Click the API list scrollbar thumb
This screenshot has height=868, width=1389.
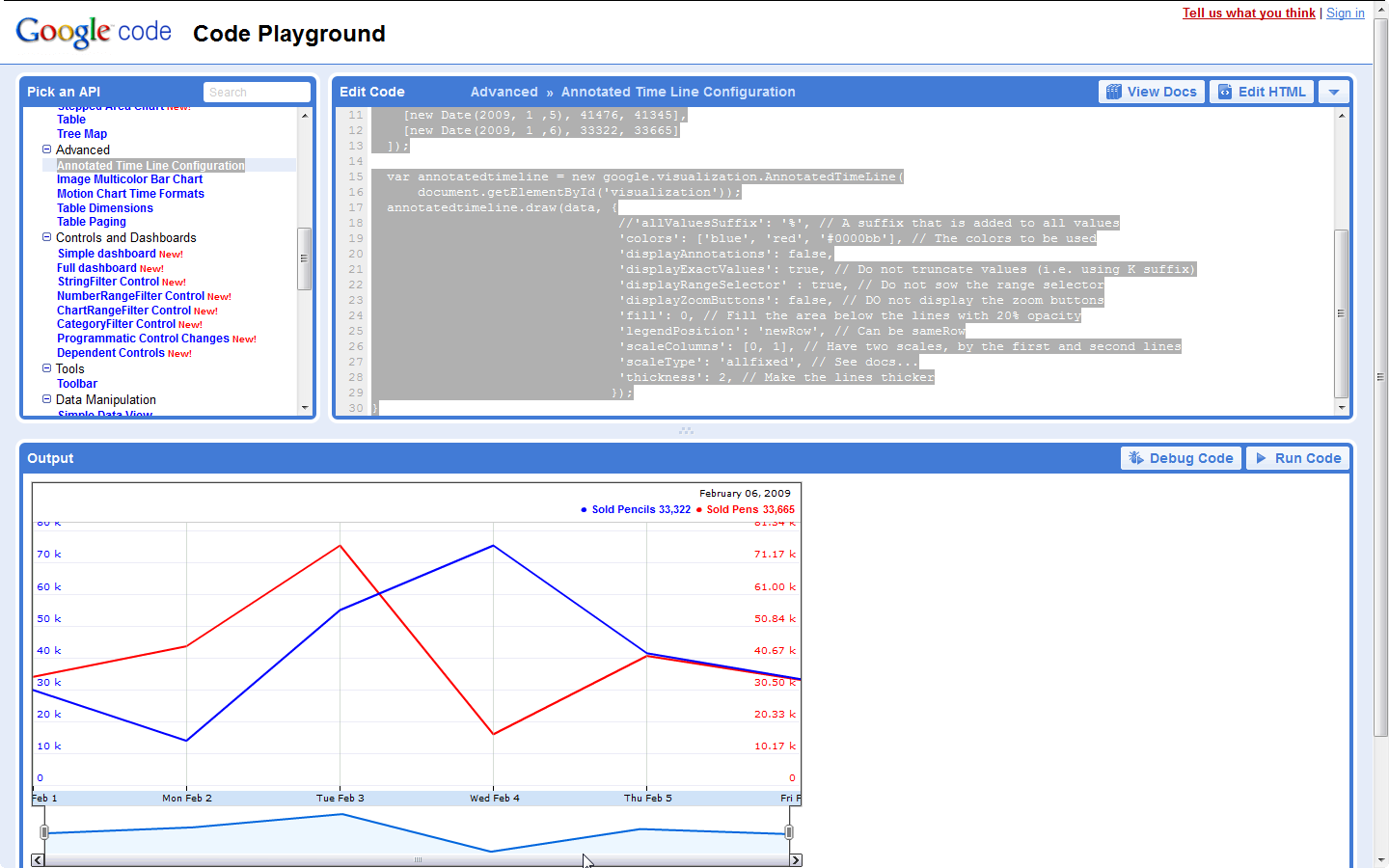(305, 258)
